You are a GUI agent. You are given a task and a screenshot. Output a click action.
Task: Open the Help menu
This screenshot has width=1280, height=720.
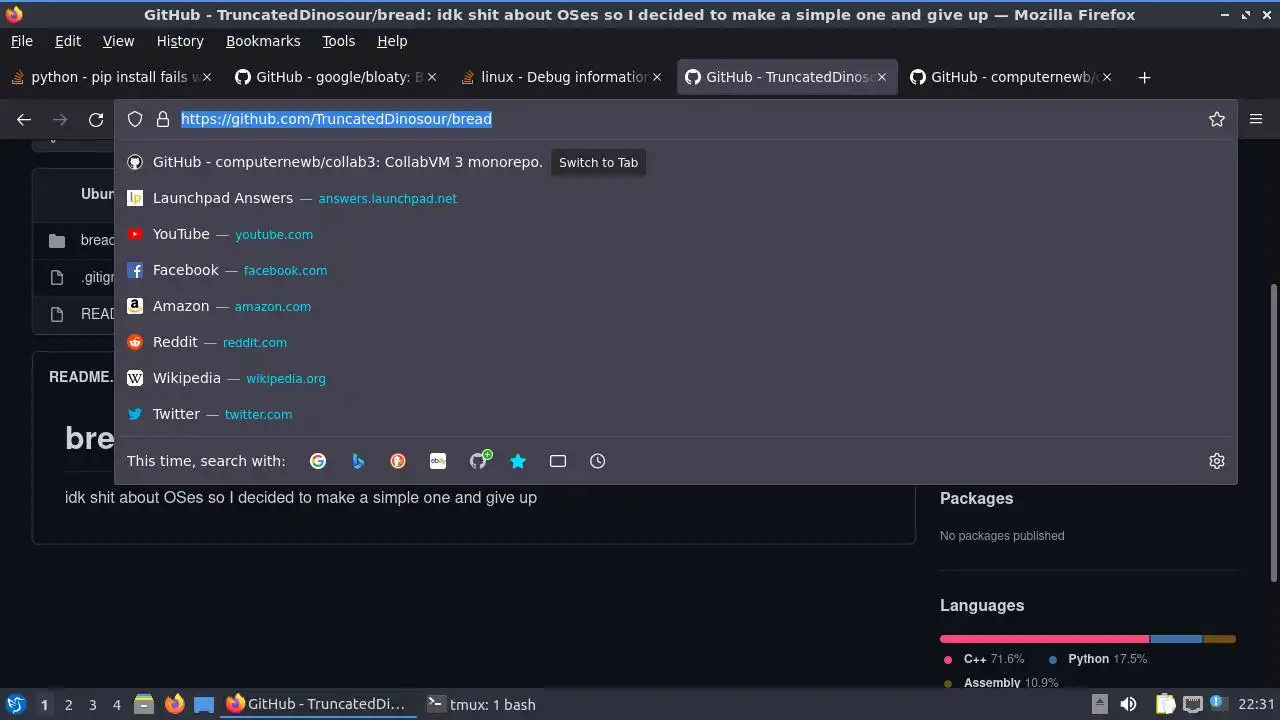tap(392, 41)
